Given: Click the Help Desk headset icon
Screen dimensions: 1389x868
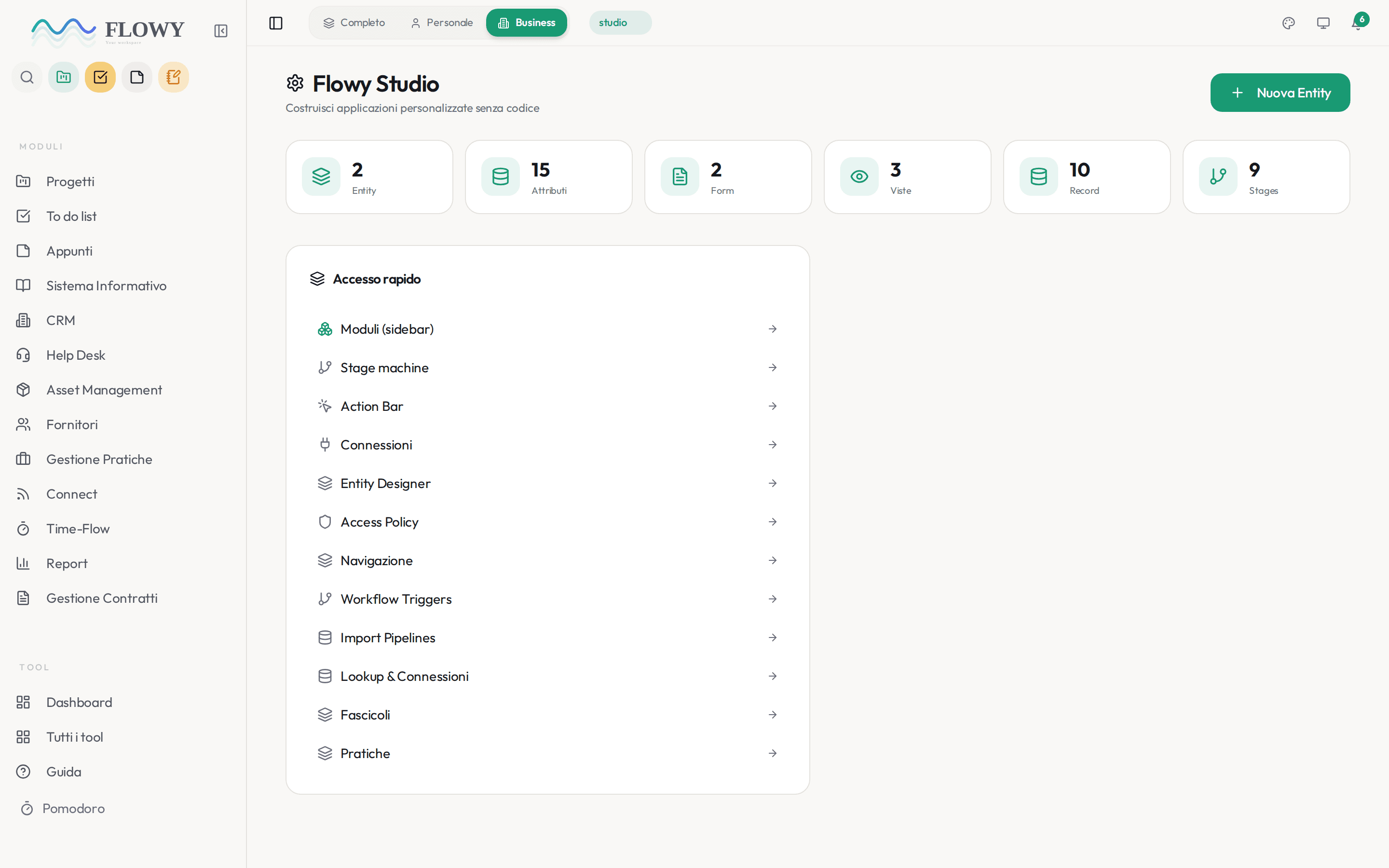Looking at the screenshot, I should [x=23, y=355].
